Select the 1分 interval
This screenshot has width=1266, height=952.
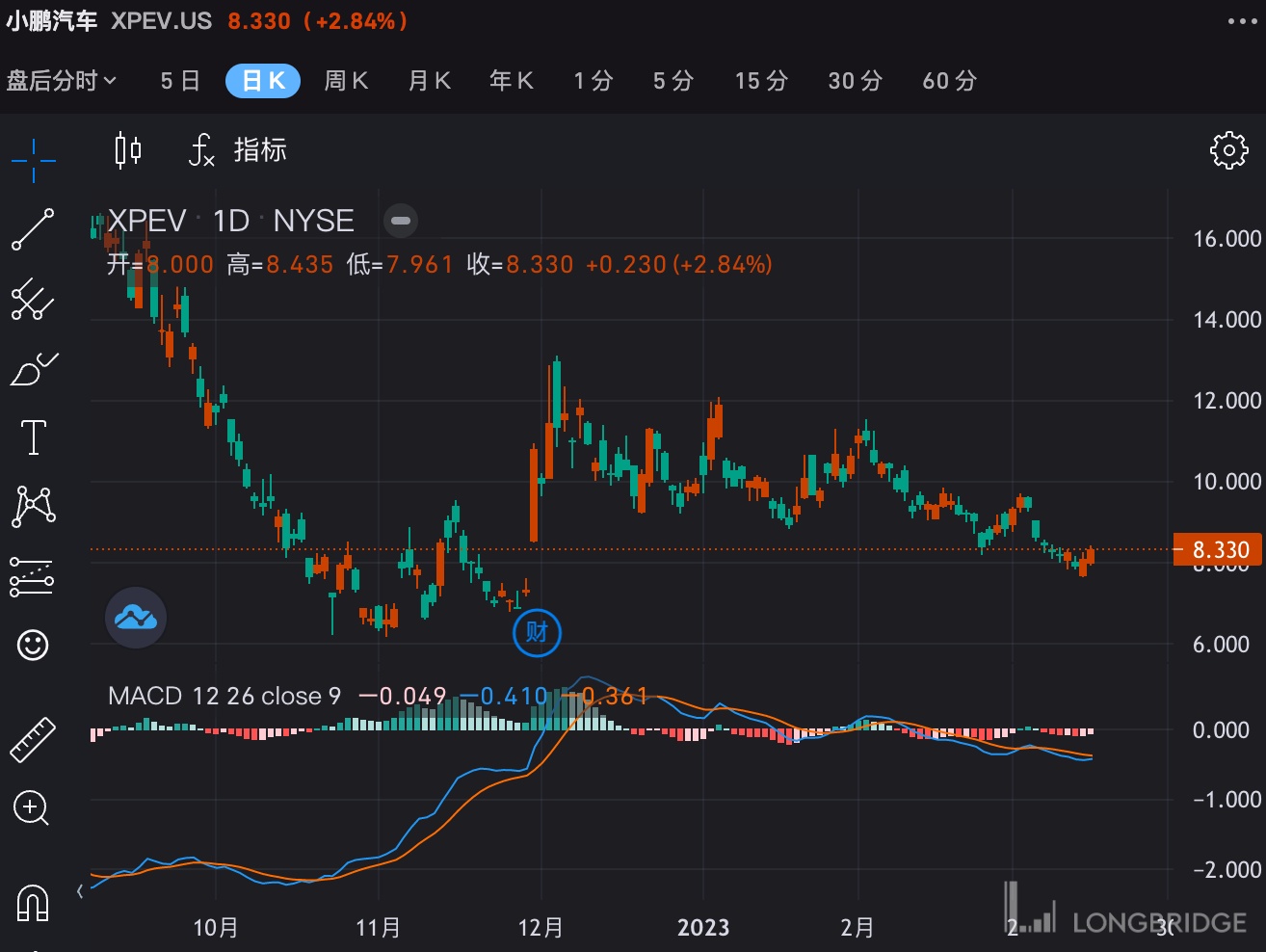click(593, 81)
